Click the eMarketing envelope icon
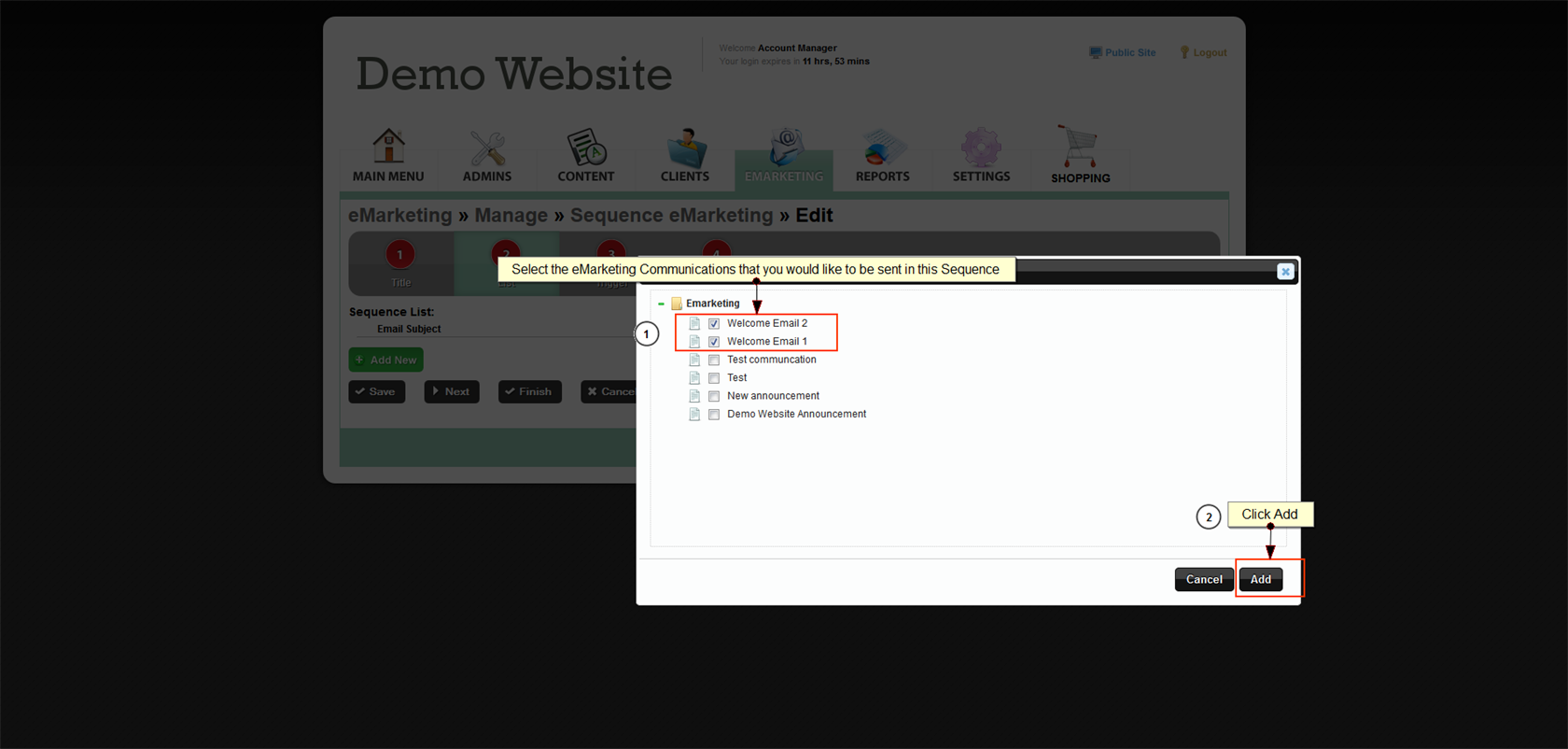The width and height of the screenshot is (1568, 749). pyautogui.click(x=784, y=148)
